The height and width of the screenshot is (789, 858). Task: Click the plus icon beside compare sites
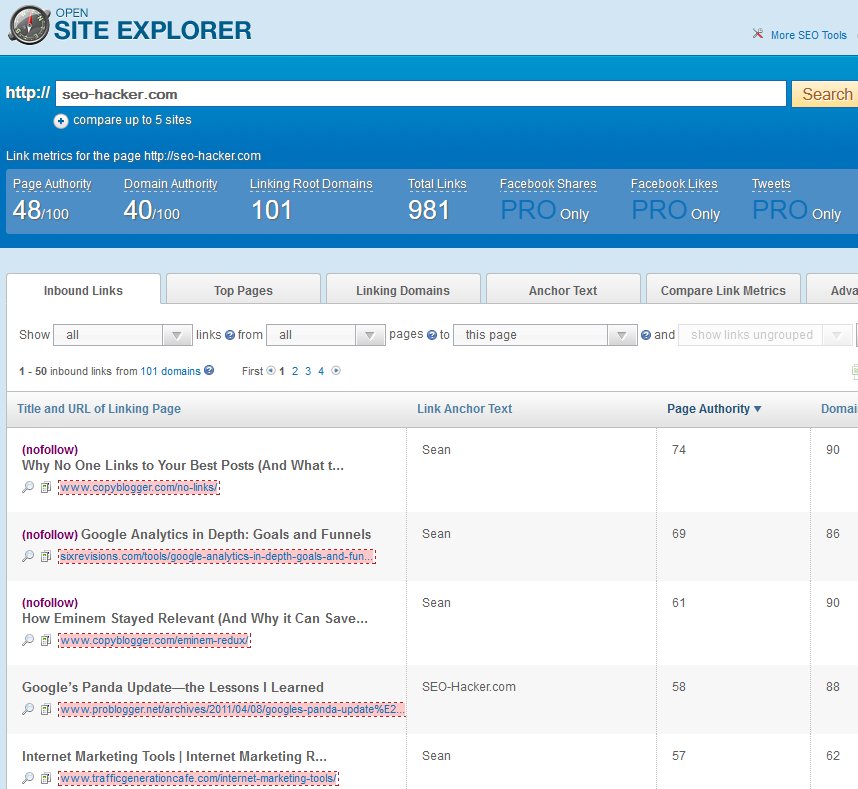point(61,121)
